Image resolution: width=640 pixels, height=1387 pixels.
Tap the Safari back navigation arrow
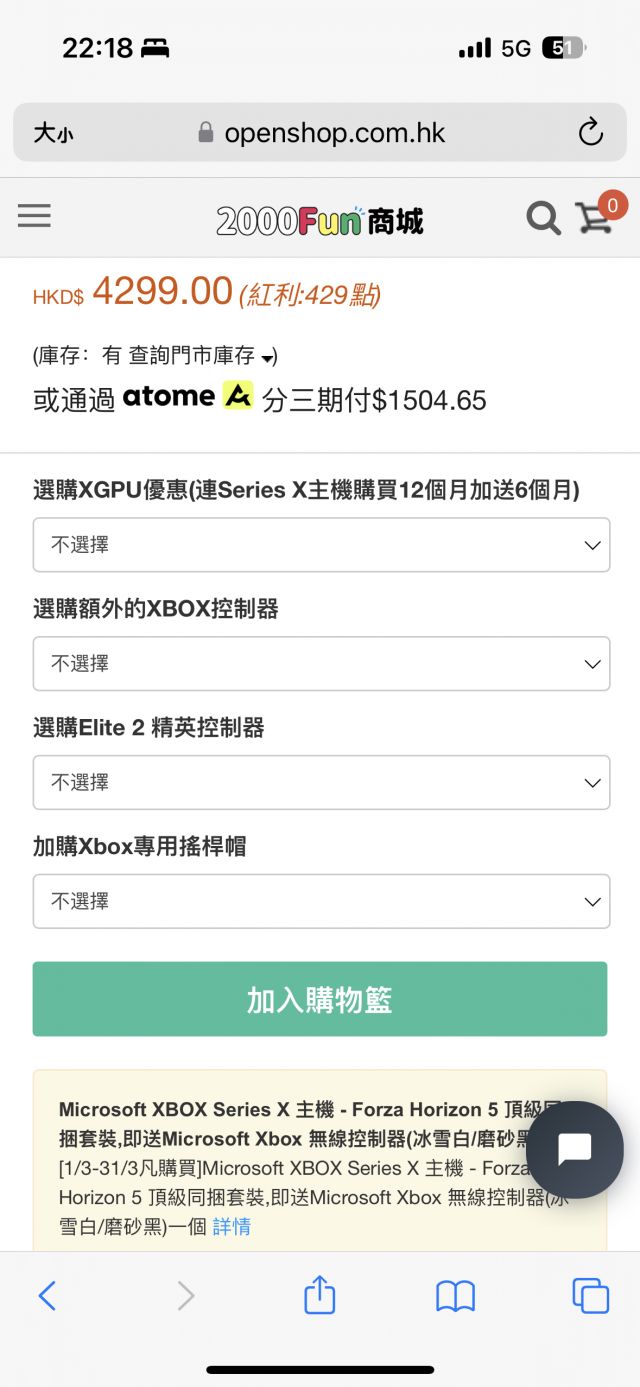point(48,1295)
